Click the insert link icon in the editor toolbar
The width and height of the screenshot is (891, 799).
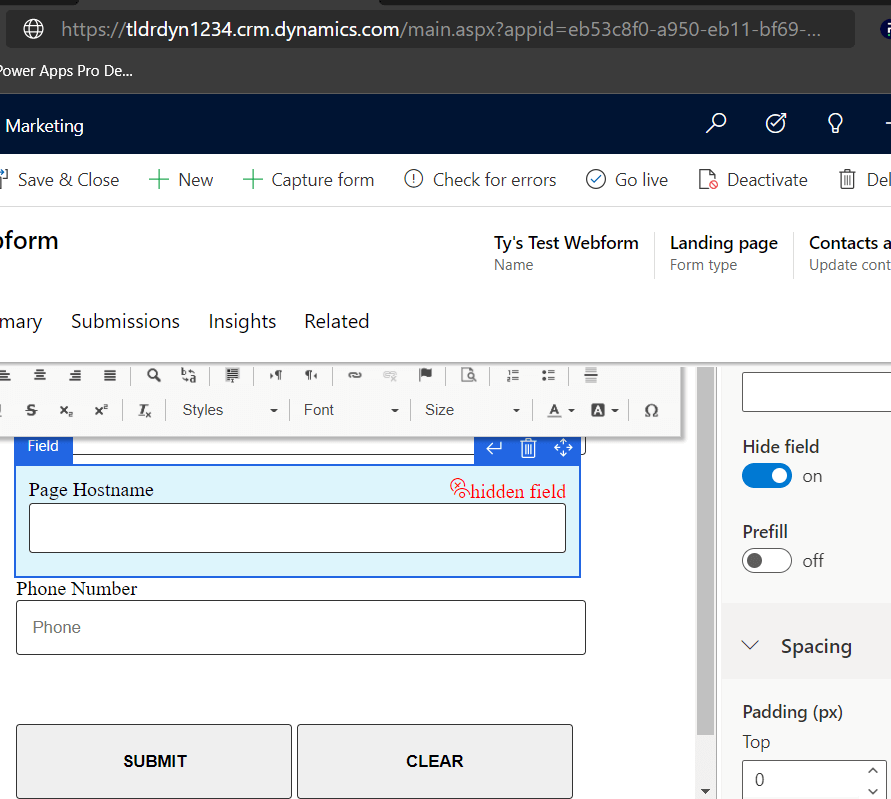point(354,375)
